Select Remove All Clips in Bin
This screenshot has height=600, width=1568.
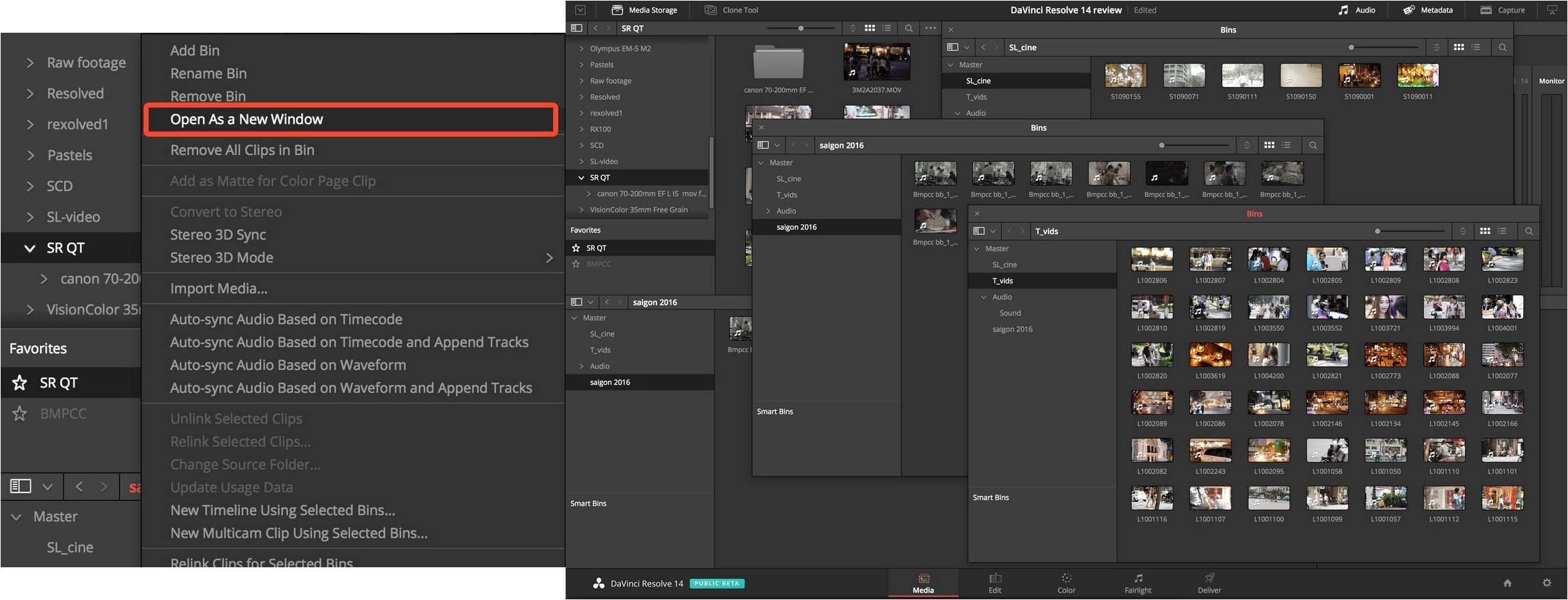click(x=242, y=150)
